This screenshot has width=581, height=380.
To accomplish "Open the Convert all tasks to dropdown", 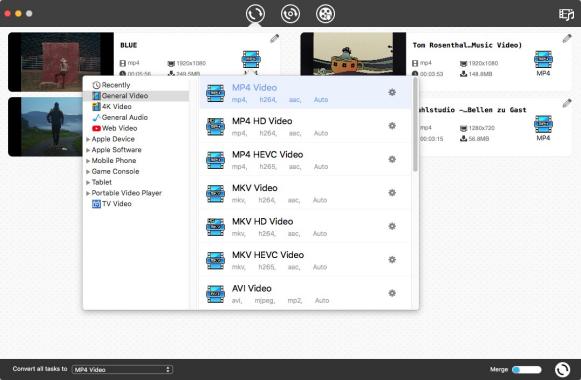I will 122,369.
